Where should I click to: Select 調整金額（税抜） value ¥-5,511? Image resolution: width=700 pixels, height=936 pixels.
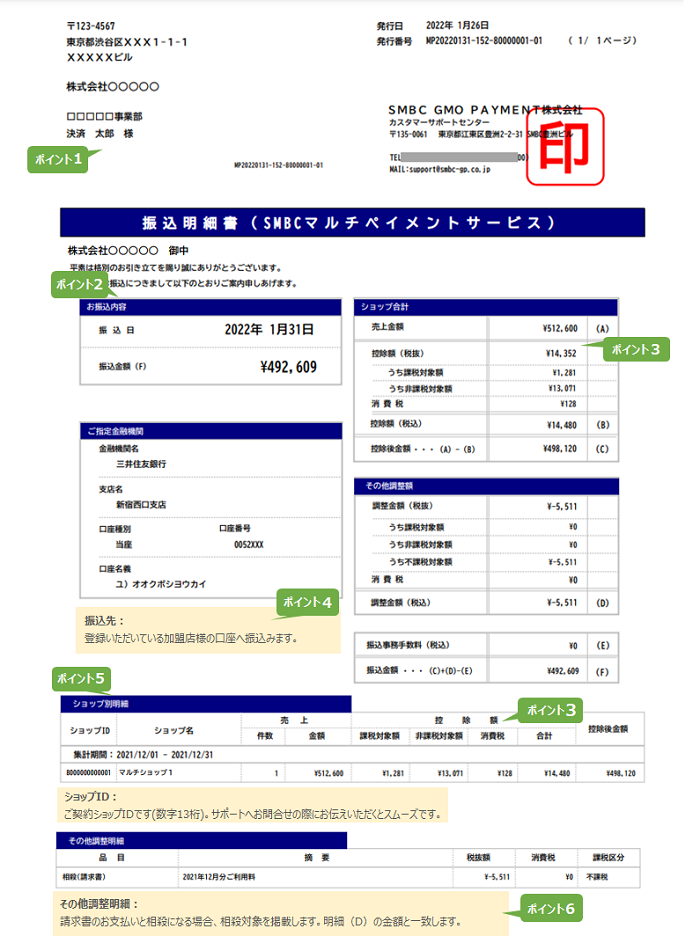pos(562,507)
